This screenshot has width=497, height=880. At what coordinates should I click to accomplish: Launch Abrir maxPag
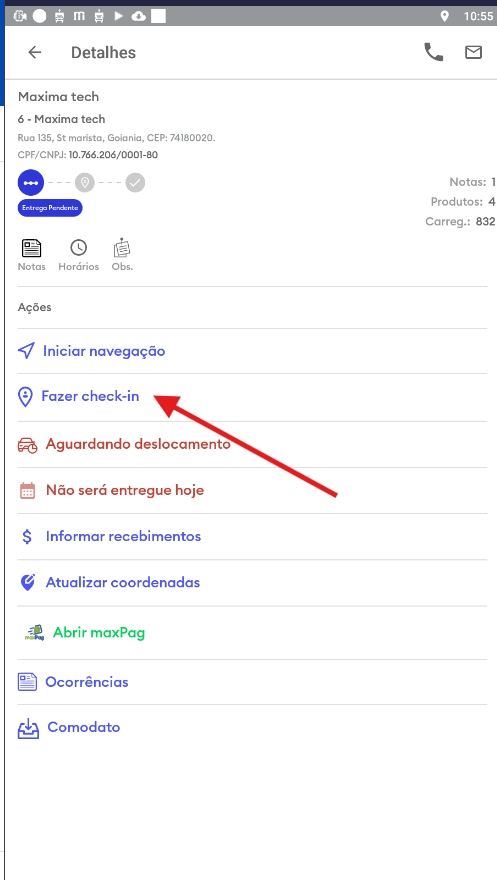252,633
